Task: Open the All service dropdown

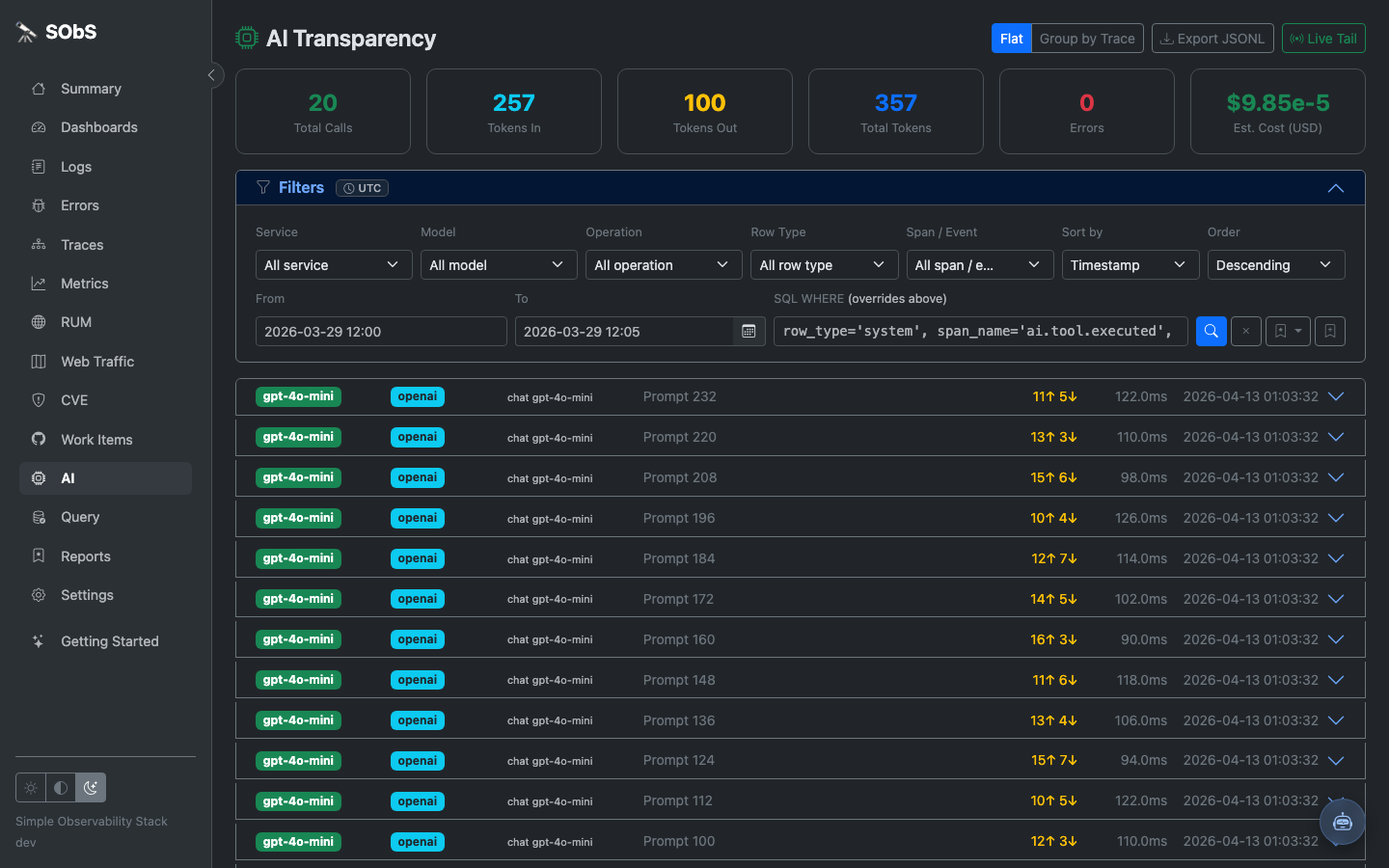Action: pyautogui.click(x=334, y=265)
